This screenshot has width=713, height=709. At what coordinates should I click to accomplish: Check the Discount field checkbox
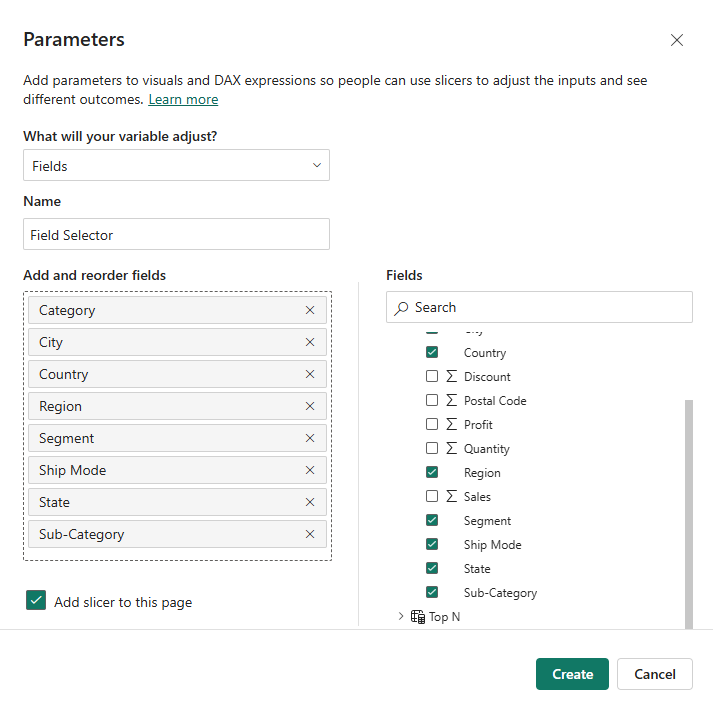[432, 376]
